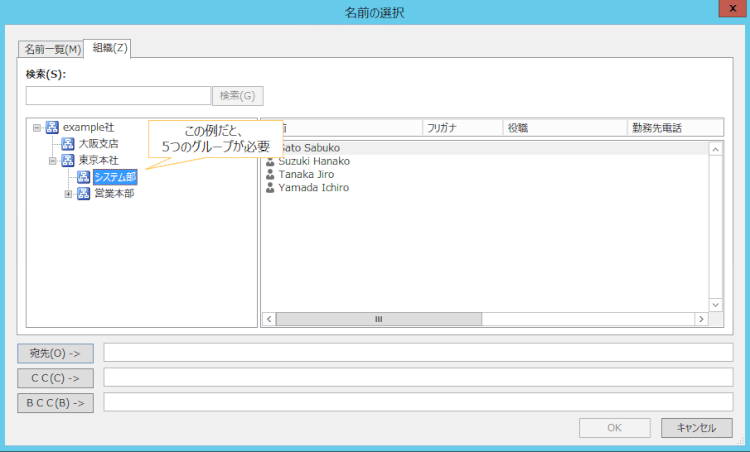This screenshot has height=452, width=750.
Task: Collapse the 東京本社 tree node
Action: point(53,160)
